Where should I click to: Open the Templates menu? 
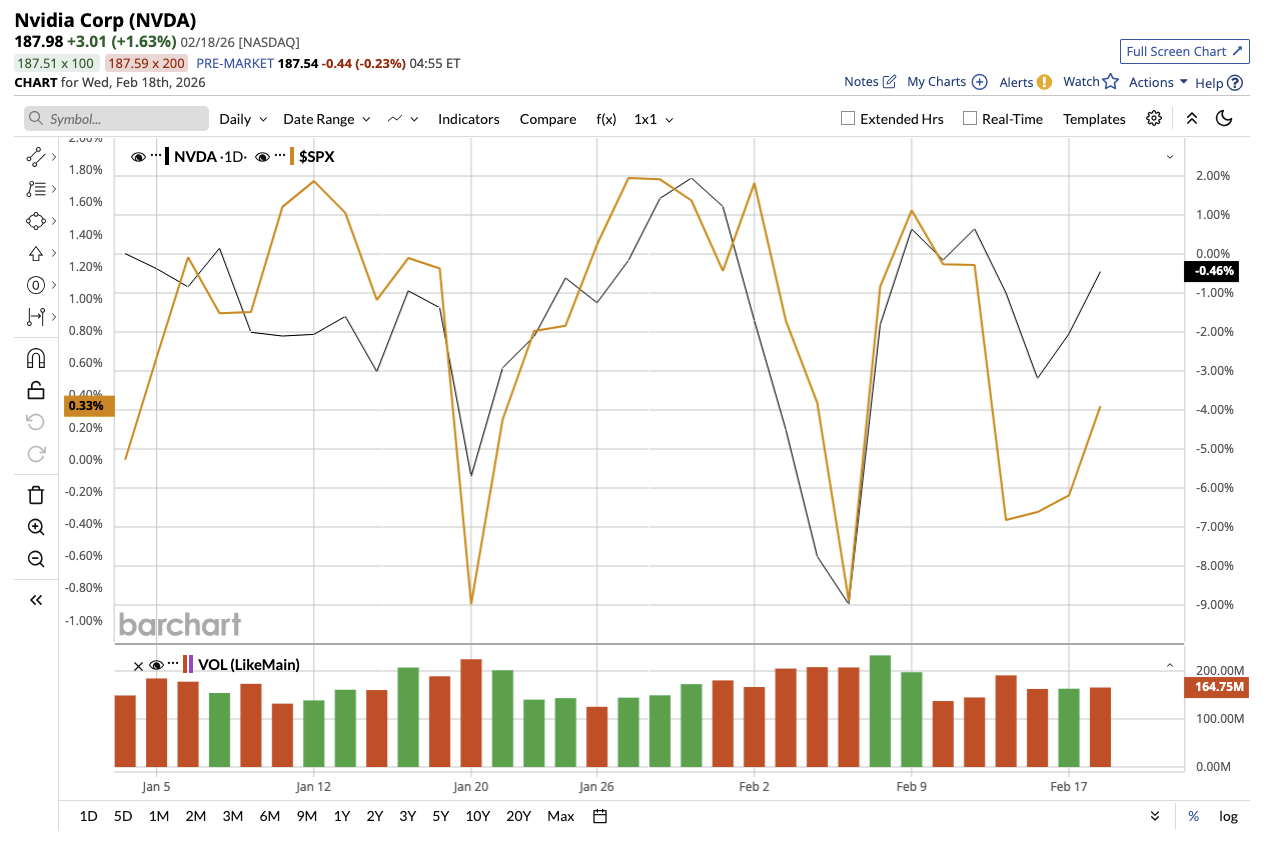(1094, 119)
